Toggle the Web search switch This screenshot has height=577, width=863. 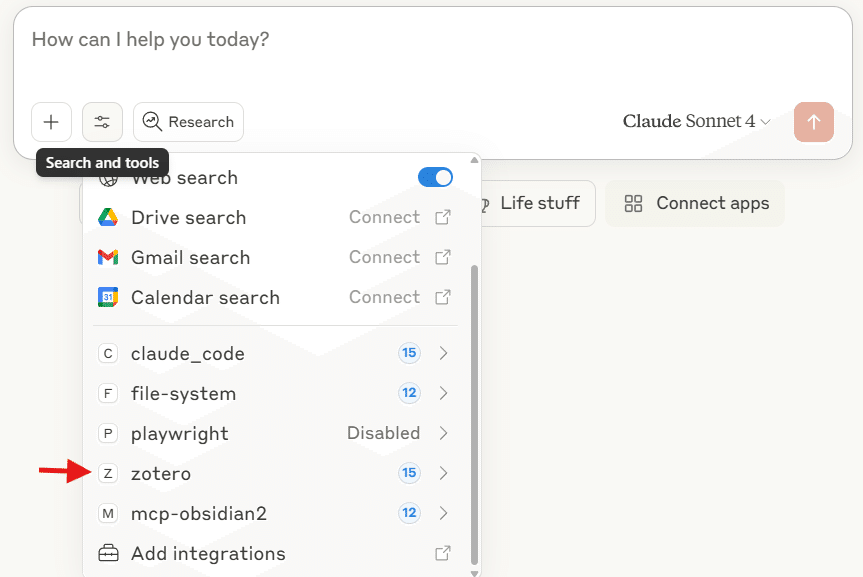(435, 177)
